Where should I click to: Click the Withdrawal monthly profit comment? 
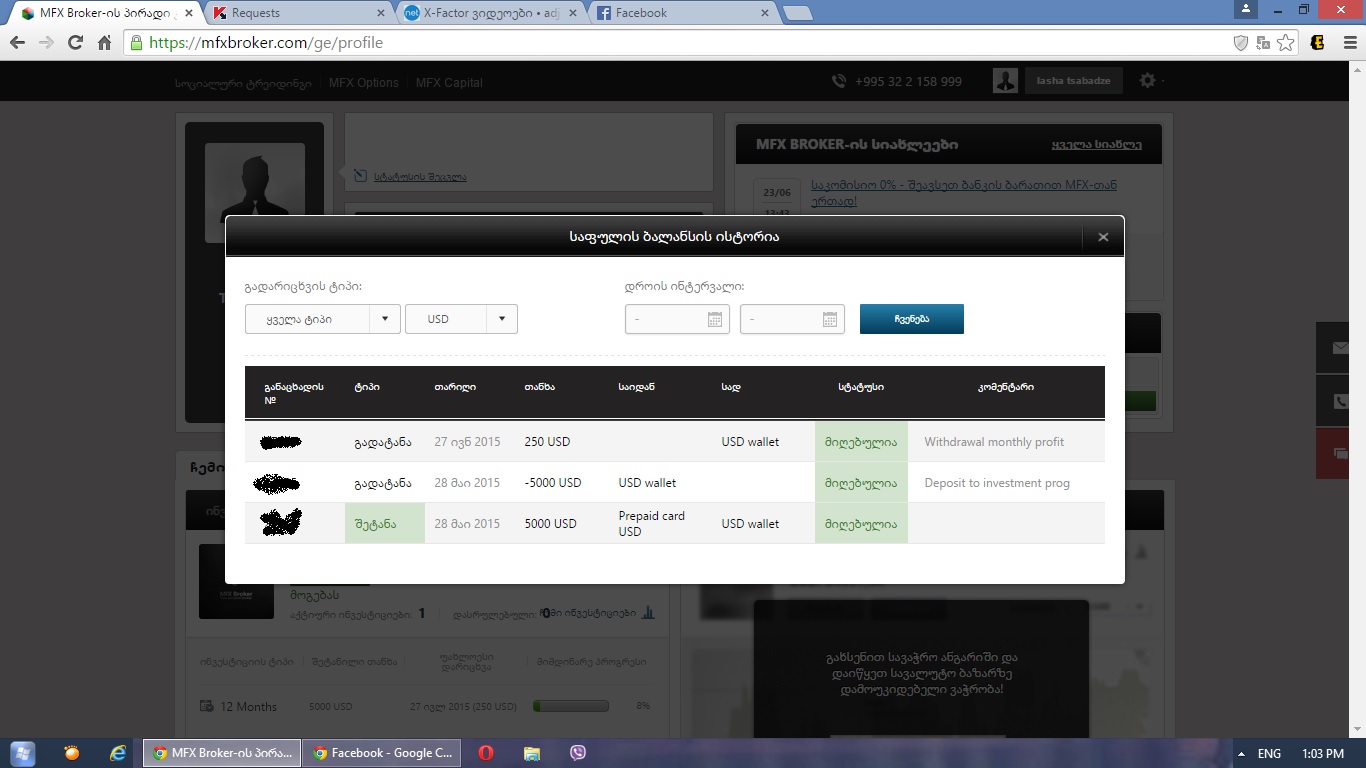994,442
